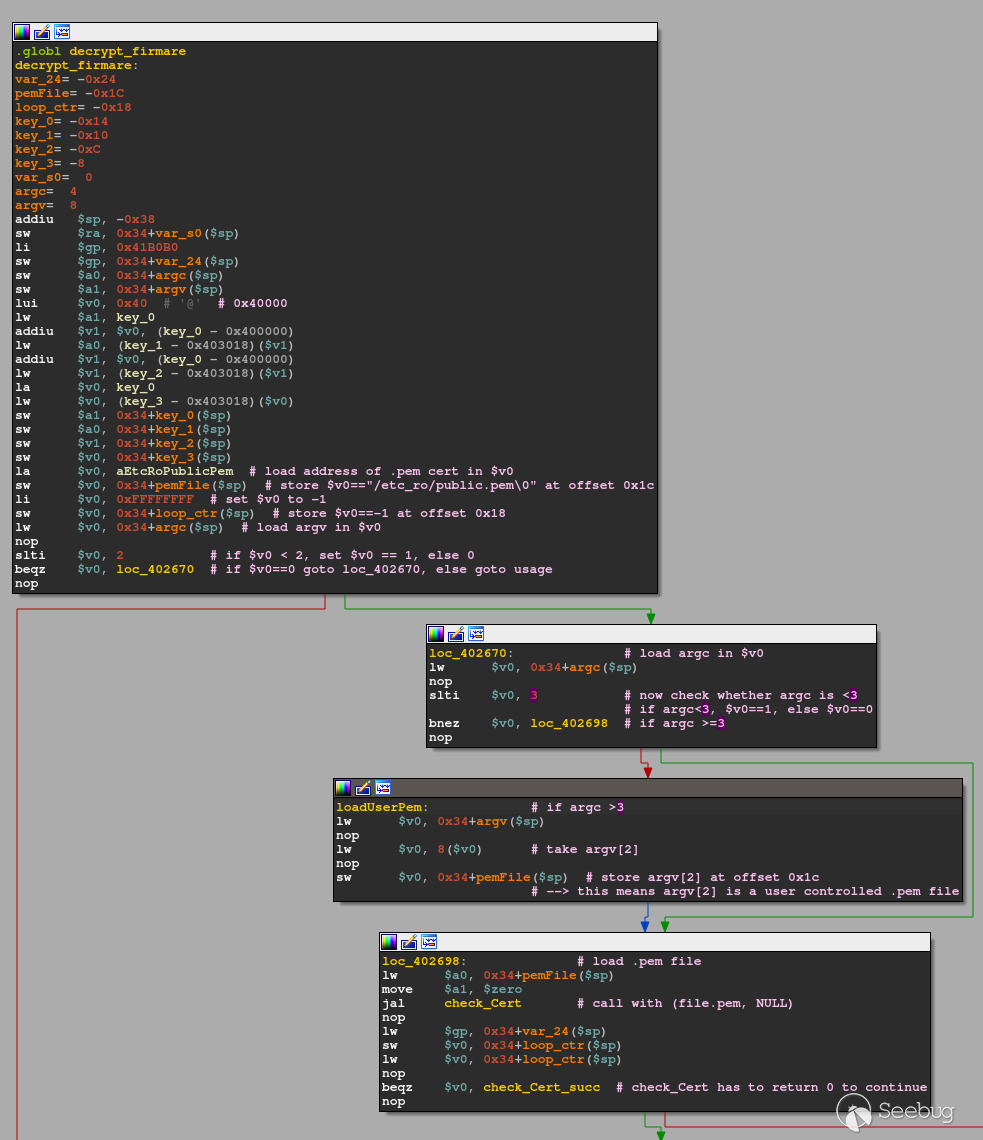This screenshot has width=983, height=1140.
Task: Click the node color icon on loc_402698 block
Action: (389, 942)
